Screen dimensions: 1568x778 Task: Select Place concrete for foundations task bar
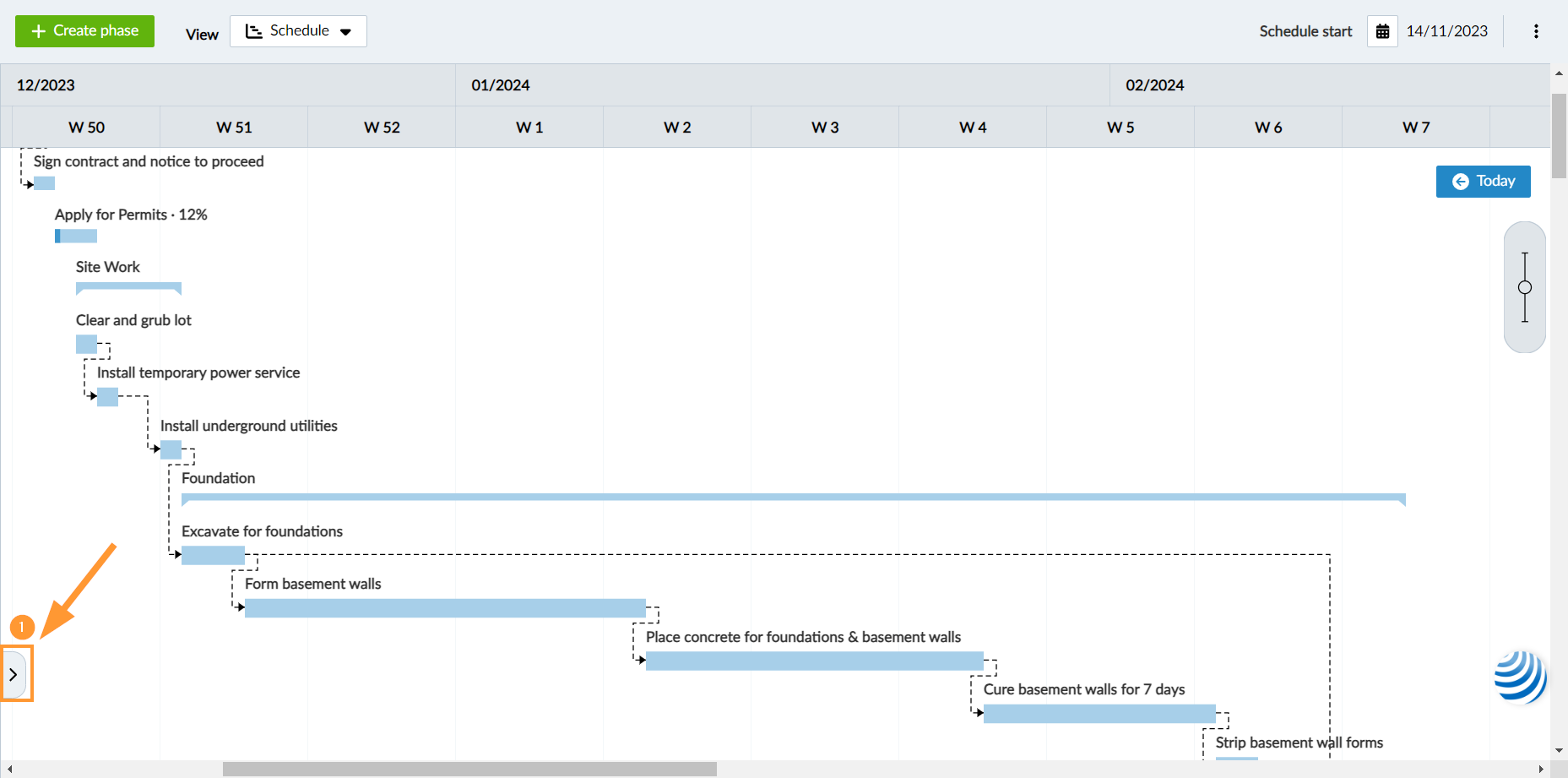pos(814,661)
